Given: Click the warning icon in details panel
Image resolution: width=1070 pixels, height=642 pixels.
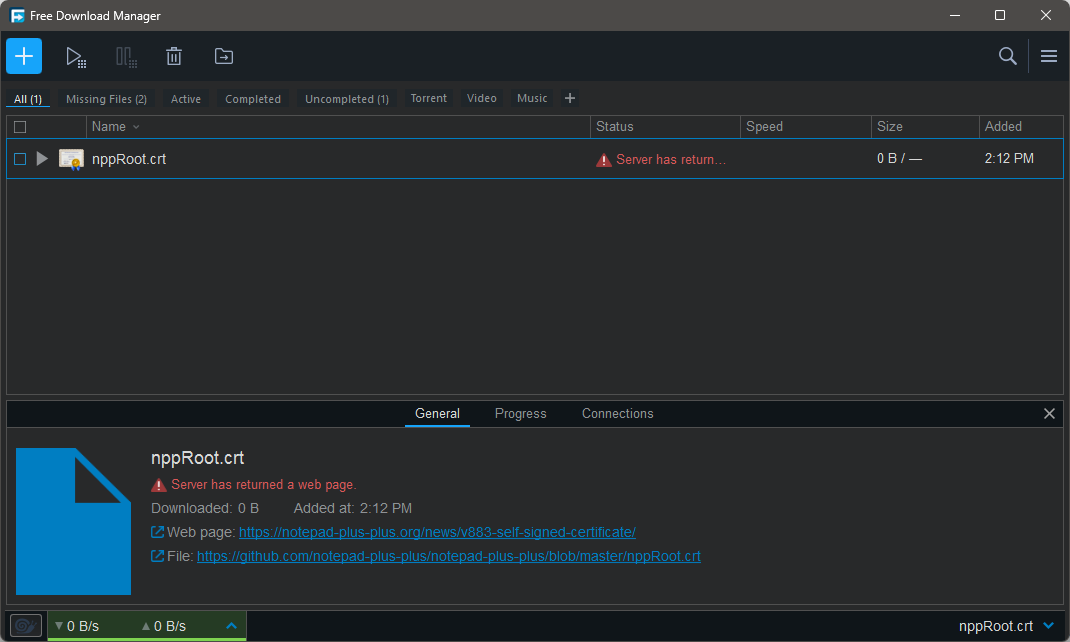Looking at the screenshot, I should tap(158, 485).
